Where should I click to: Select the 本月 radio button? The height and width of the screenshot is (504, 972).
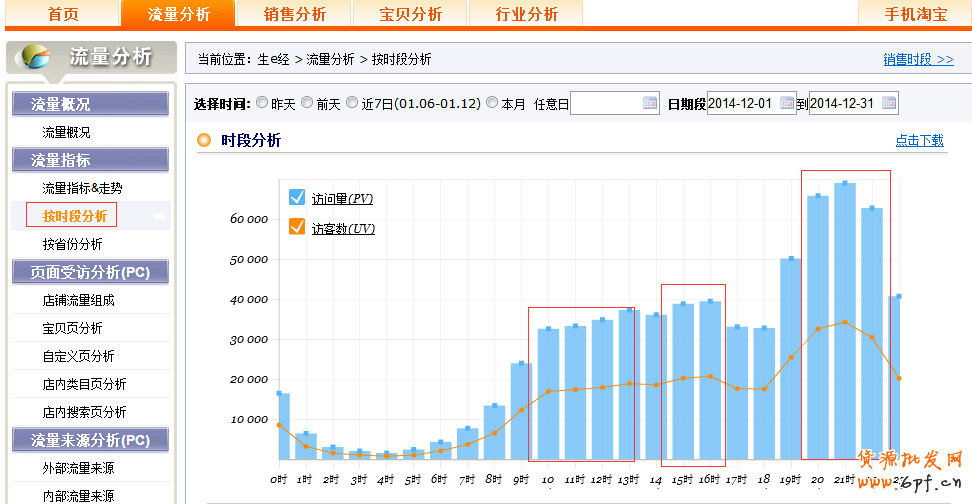click(492, 103)
